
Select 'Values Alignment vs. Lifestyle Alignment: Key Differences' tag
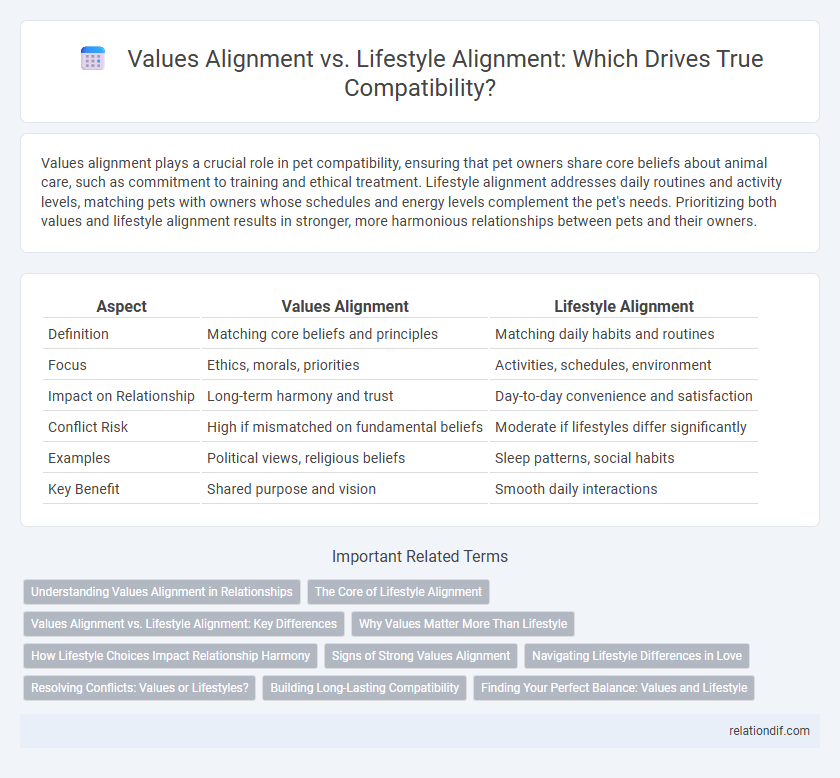184,624
